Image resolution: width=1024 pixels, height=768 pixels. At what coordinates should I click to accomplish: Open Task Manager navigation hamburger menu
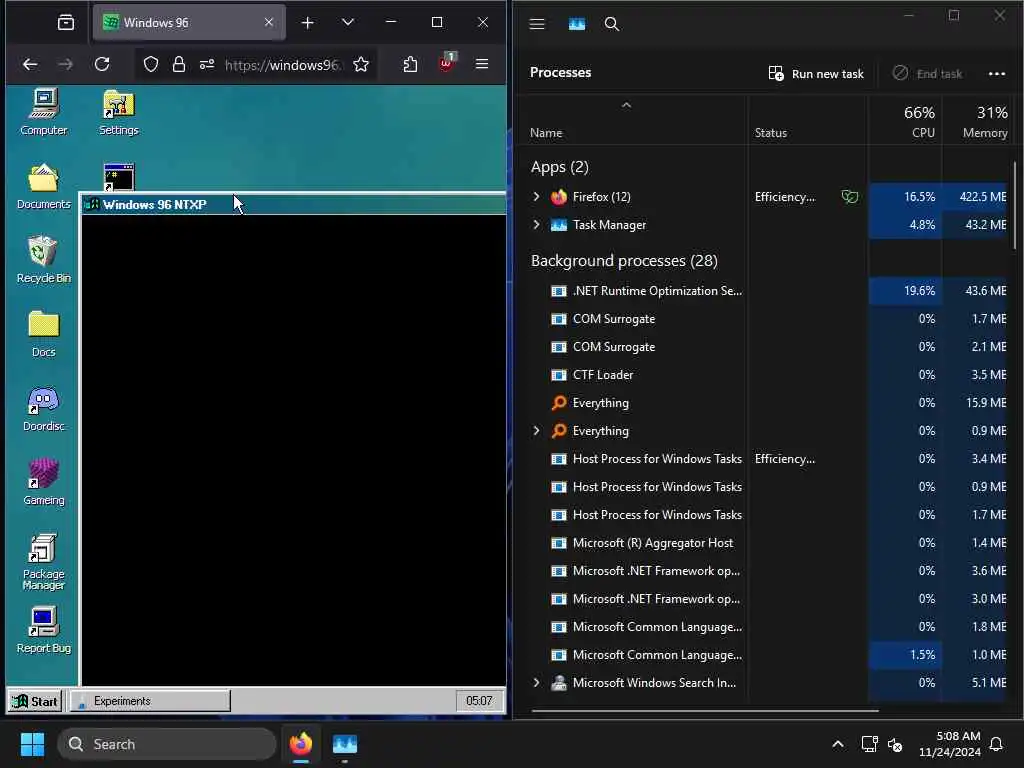pos(537,24)
